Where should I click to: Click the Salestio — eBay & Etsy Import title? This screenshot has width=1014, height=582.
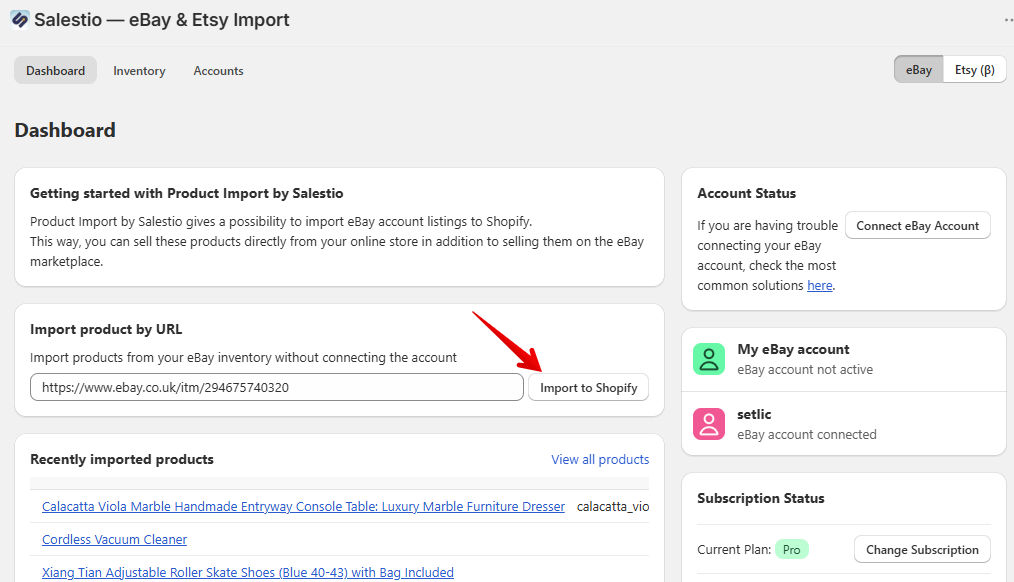162,20
